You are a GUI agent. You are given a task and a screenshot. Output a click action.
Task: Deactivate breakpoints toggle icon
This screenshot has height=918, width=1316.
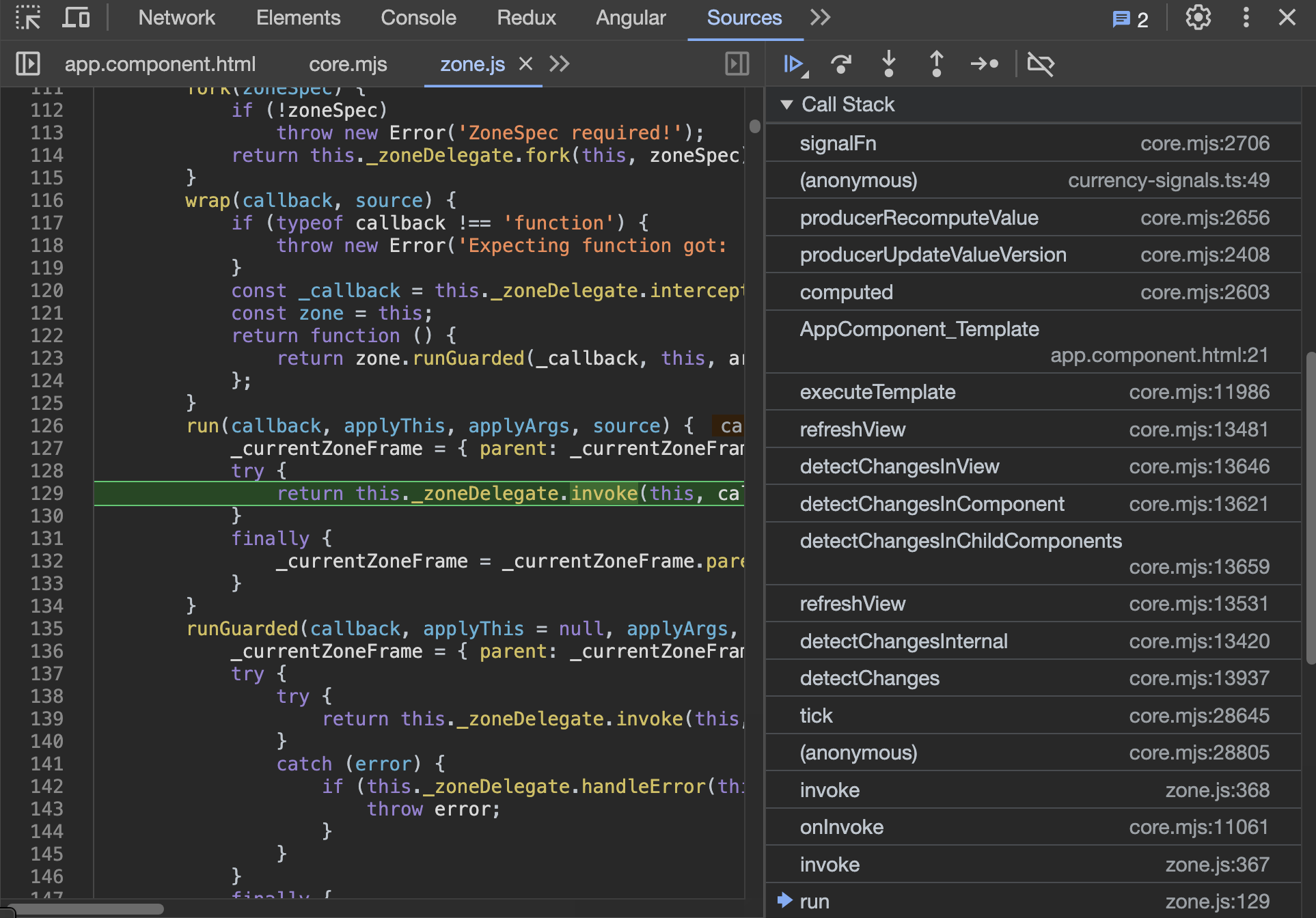(1041, 64)
